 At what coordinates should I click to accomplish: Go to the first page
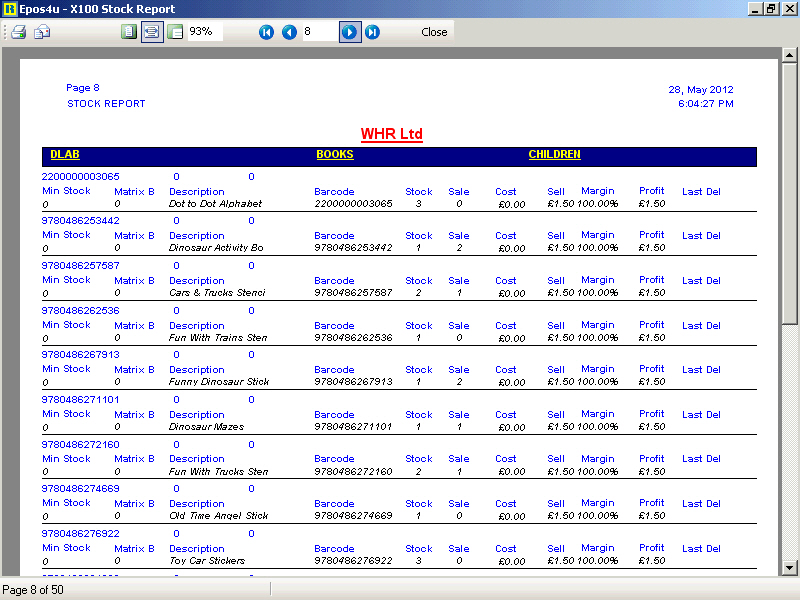tap(266, 32)
